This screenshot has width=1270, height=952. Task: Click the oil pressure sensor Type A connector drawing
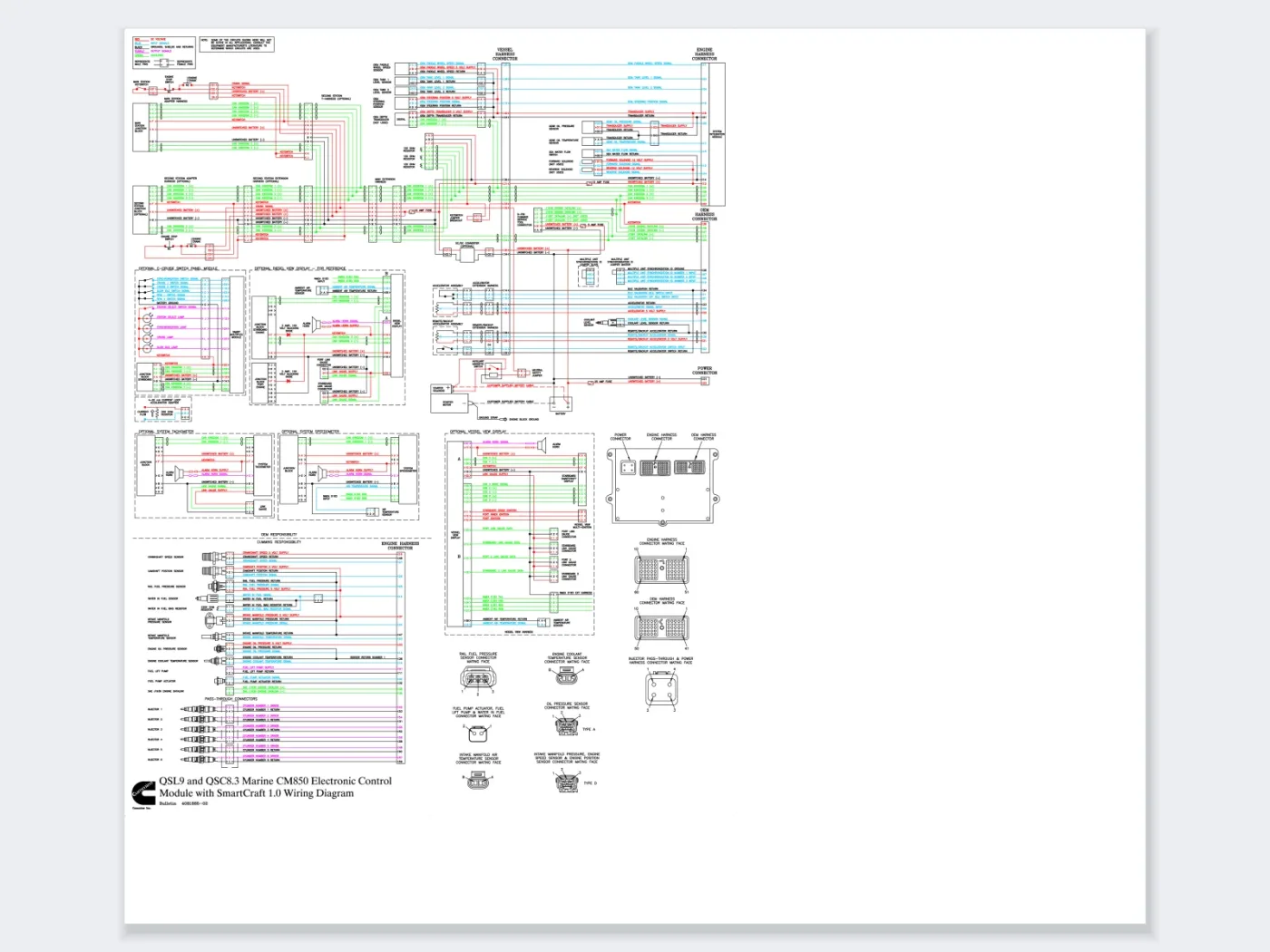(x=566, y=725)
